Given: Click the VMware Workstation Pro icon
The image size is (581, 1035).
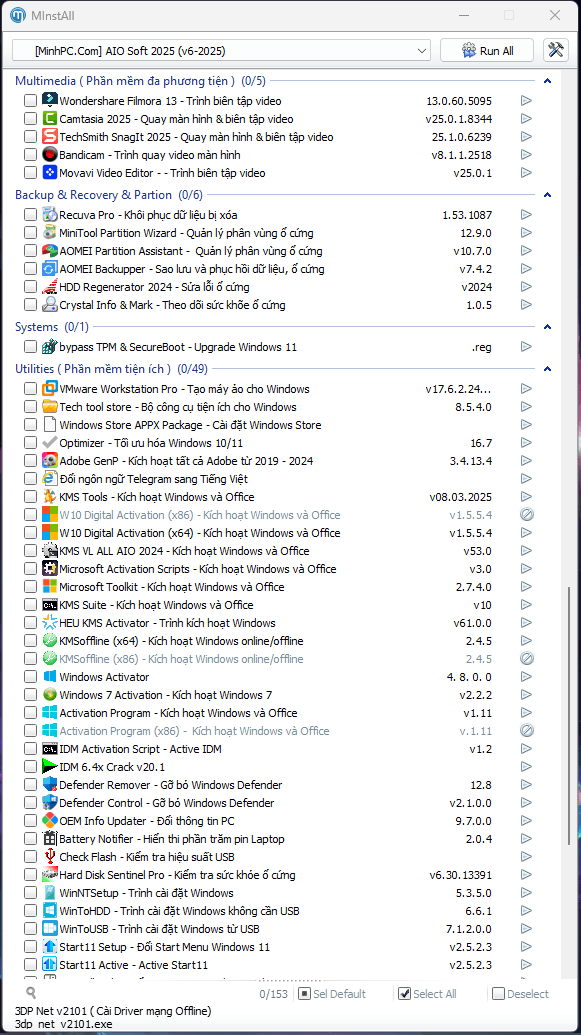Looking at the screenshot, I should click(50, 389).
